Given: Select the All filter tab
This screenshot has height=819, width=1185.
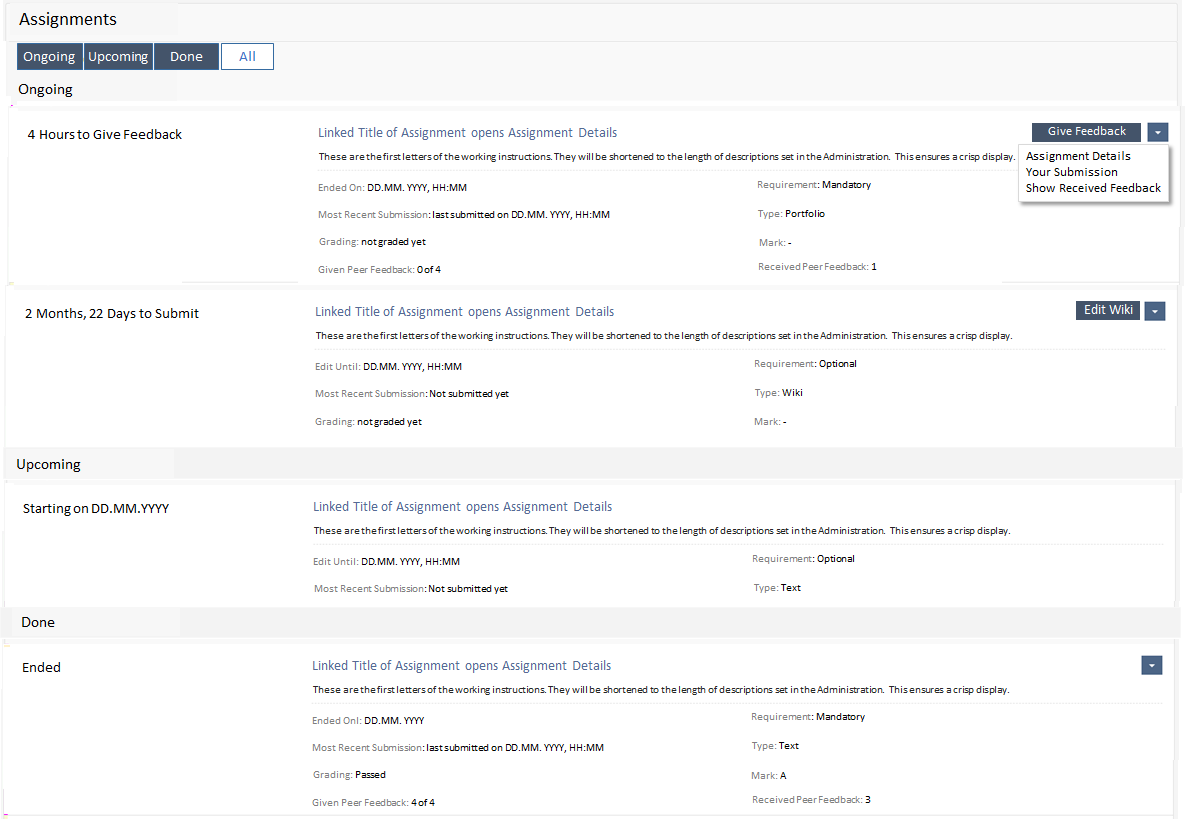Looking at the screenshot, I should 247,57.
